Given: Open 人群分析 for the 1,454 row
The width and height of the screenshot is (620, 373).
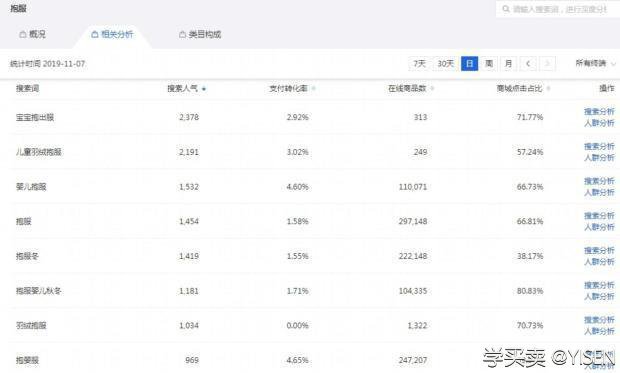Looking at the screenshot, I should (599, 227).
